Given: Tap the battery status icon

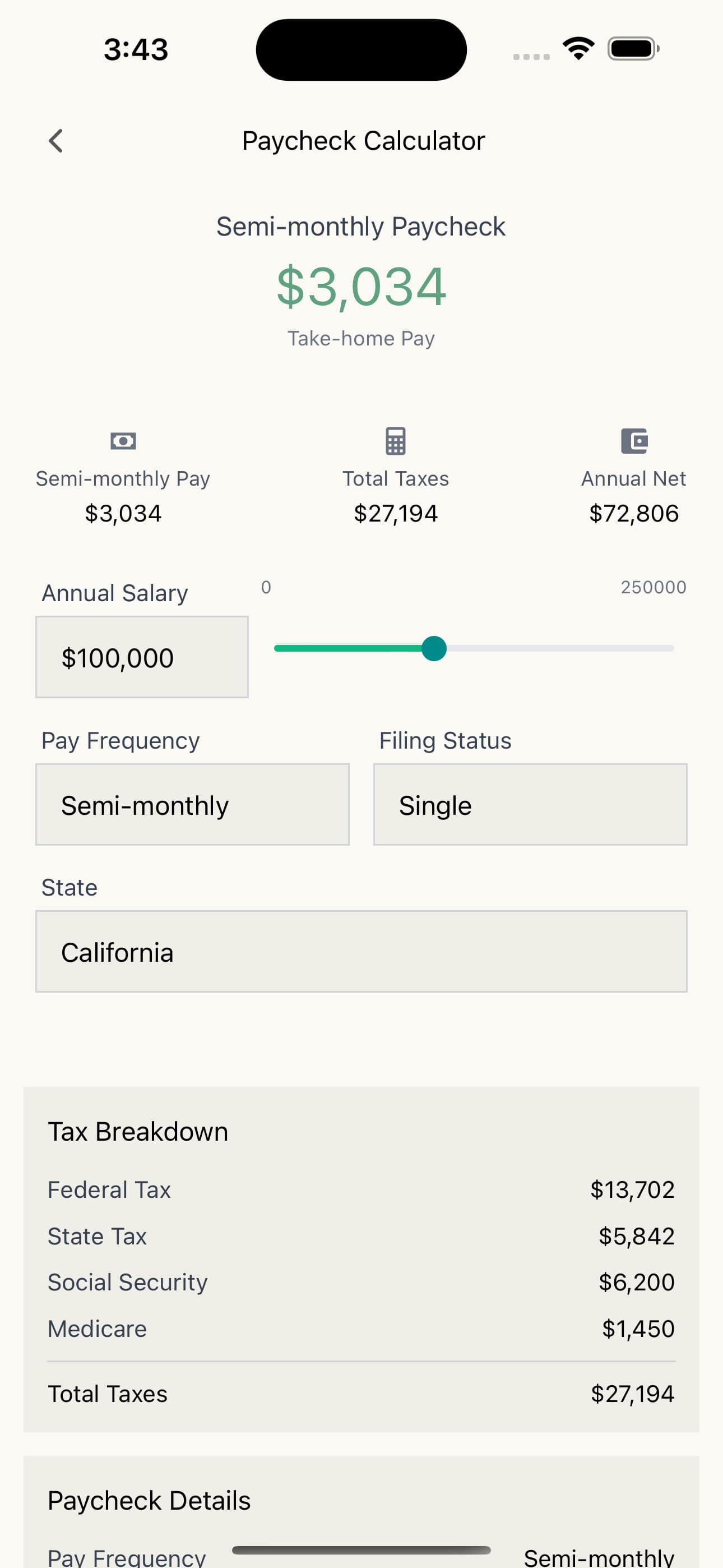Looking at the screenshot, I should point(633,49).
